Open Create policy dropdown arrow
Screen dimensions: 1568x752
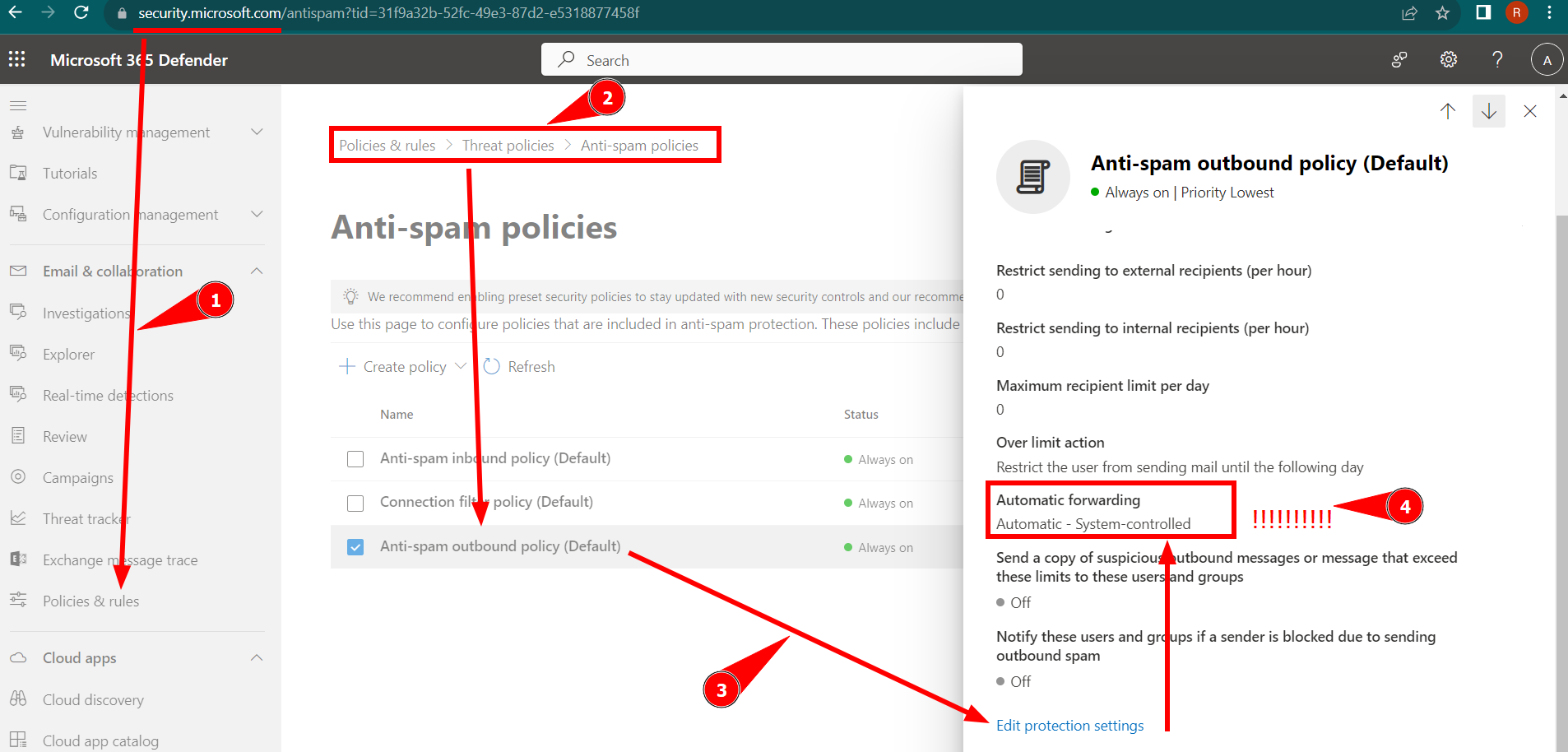[461, 366]
